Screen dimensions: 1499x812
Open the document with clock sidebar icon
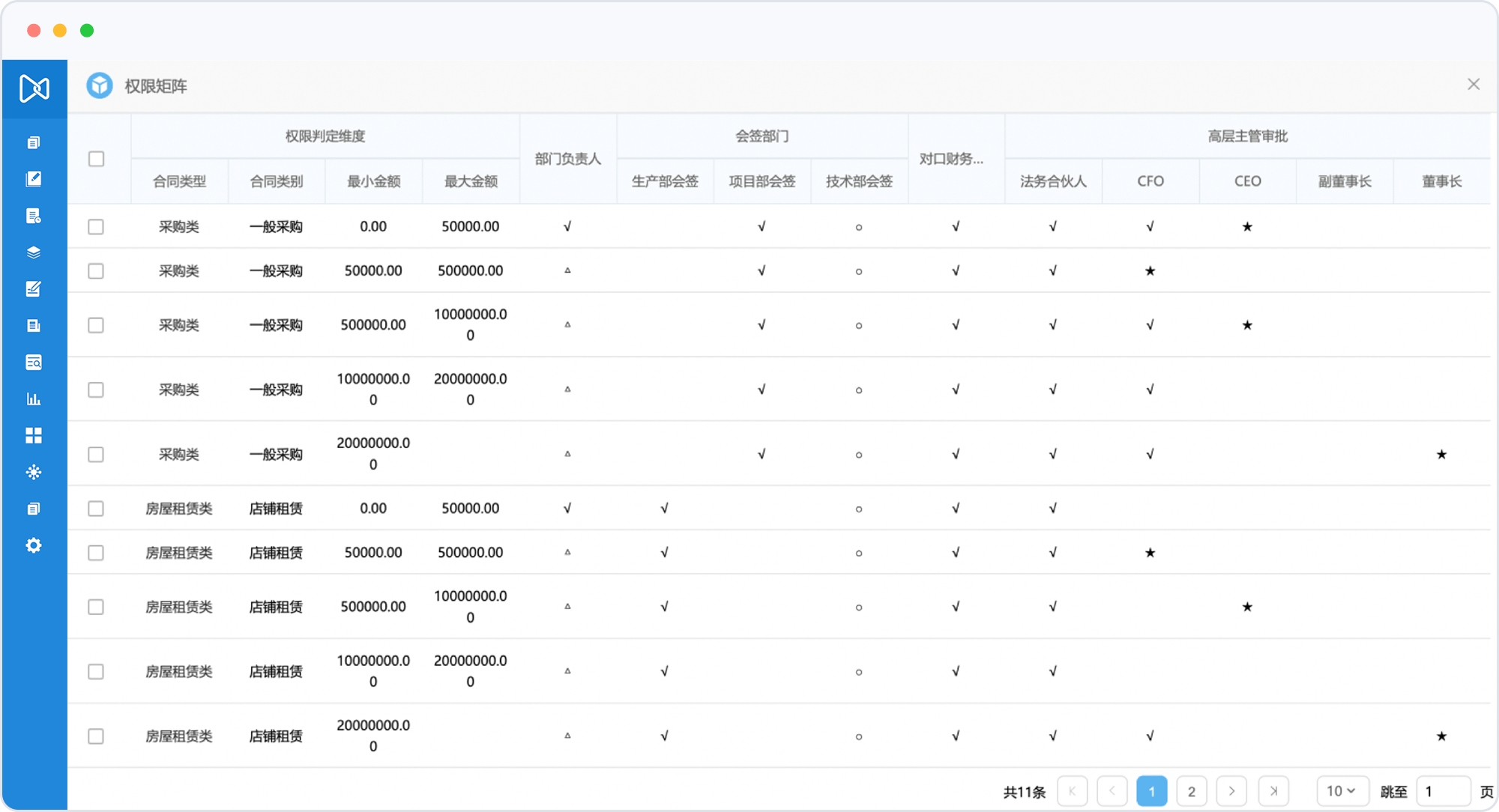click(x=34, y=216)
